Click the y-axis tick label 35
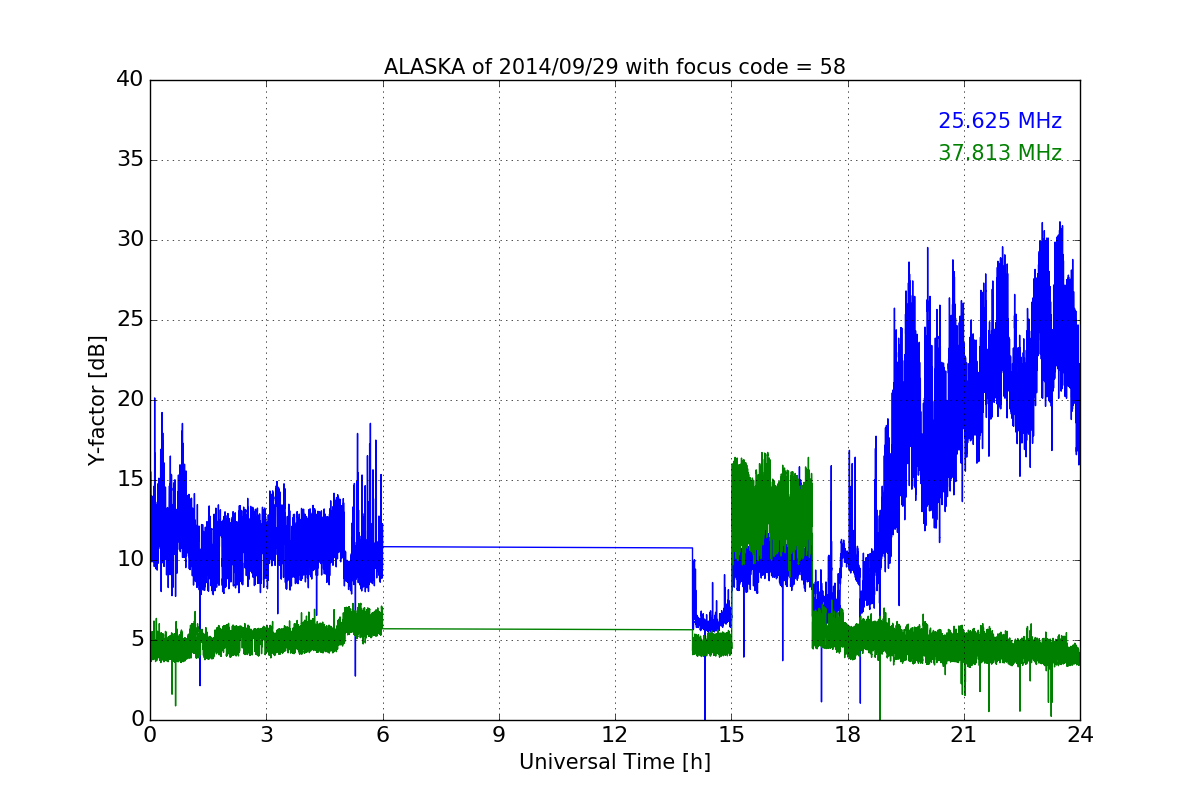 (x=130, y=160)
